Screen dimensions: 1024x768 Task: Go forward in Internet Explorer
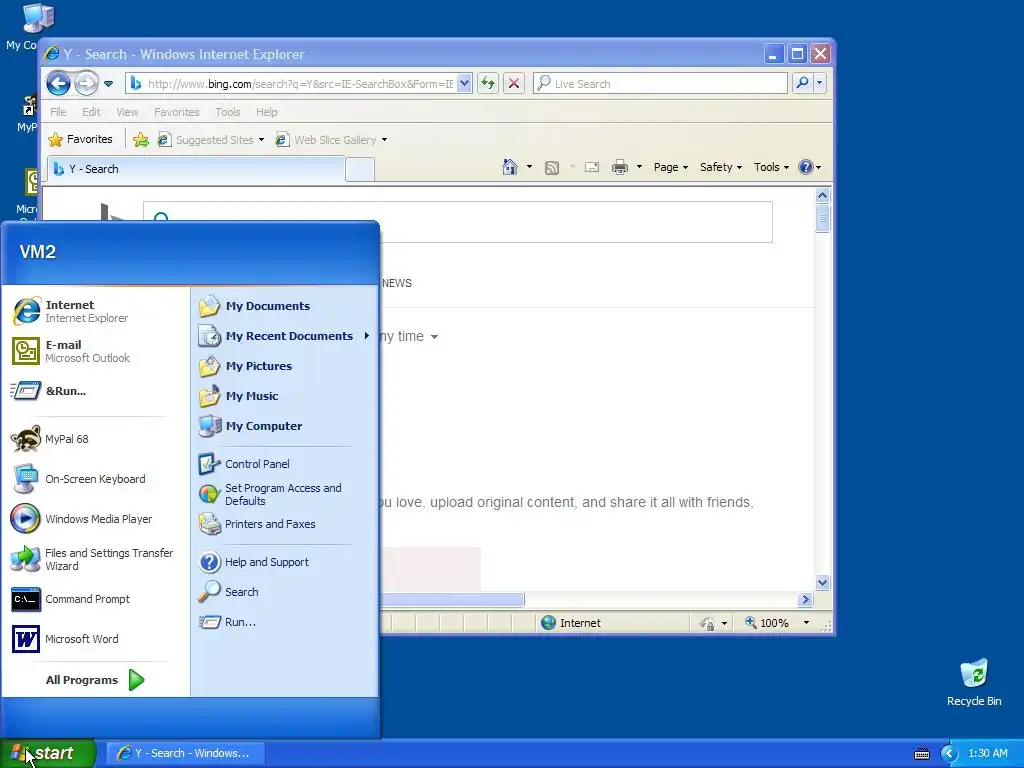[86, 83]
